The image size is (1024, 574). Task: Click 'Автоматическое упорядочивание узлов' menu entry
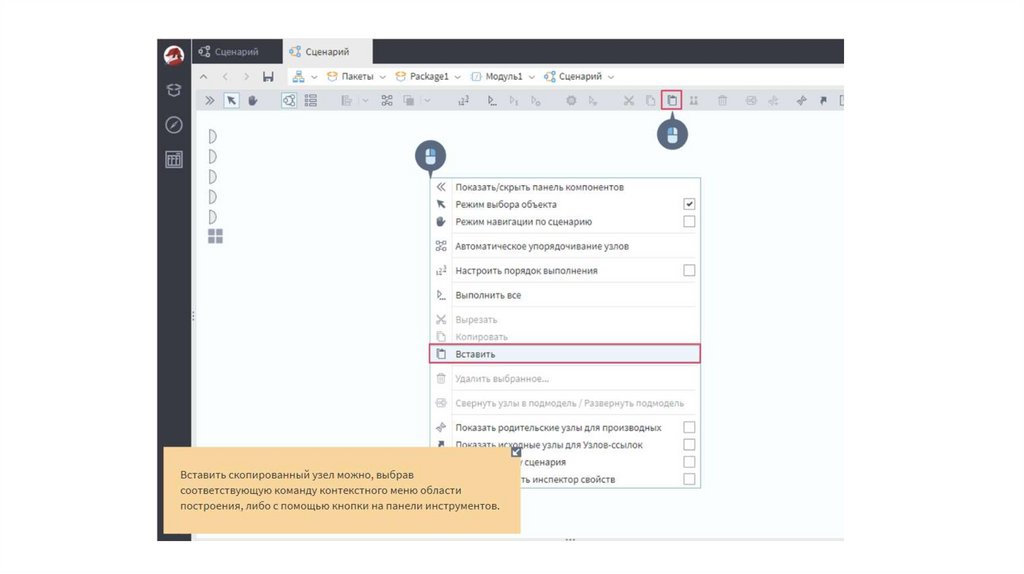541,246
